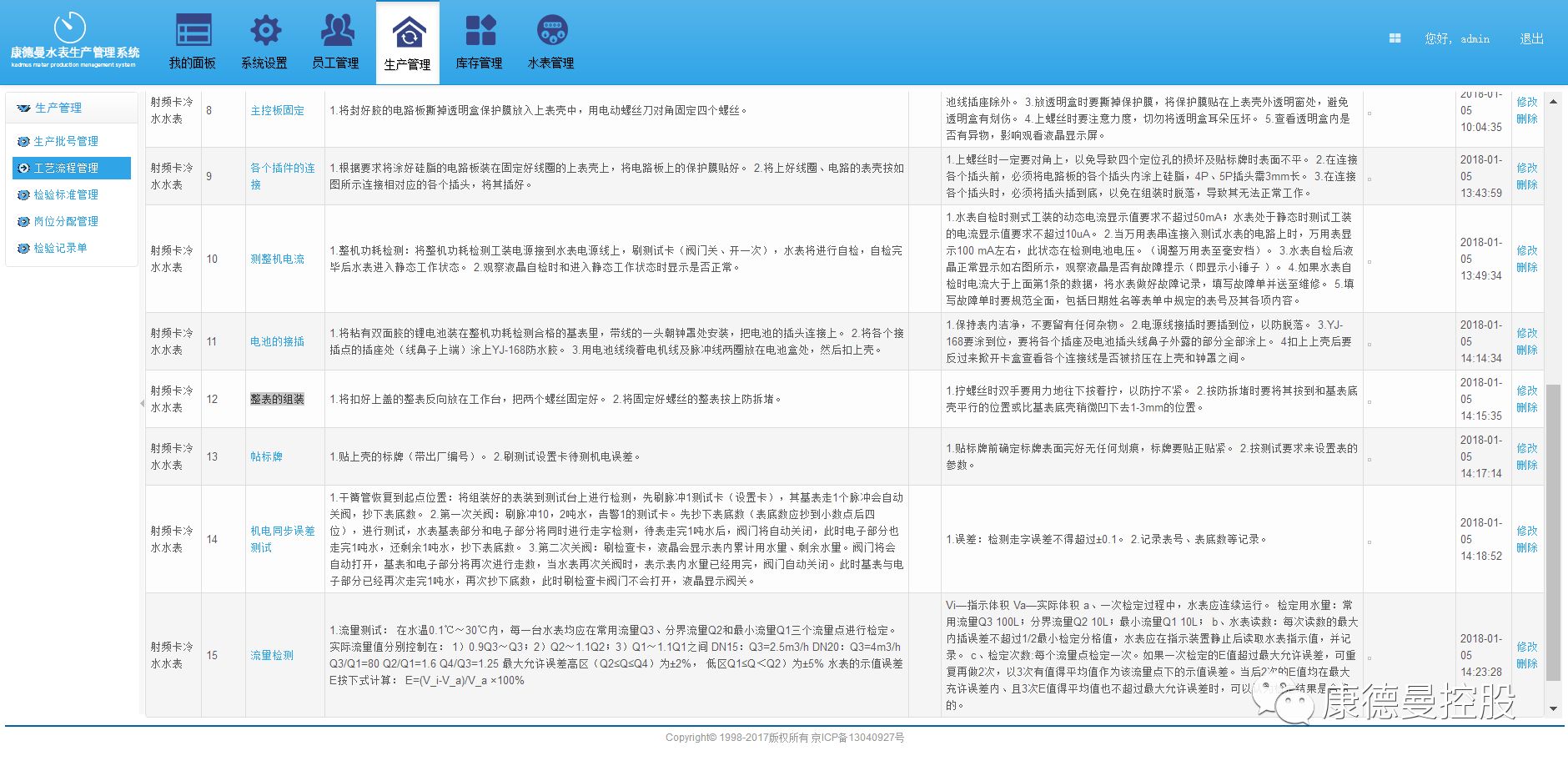
Task: Click 修改 for row 11 电池的接插
Action: click(x=1526, y=333)
